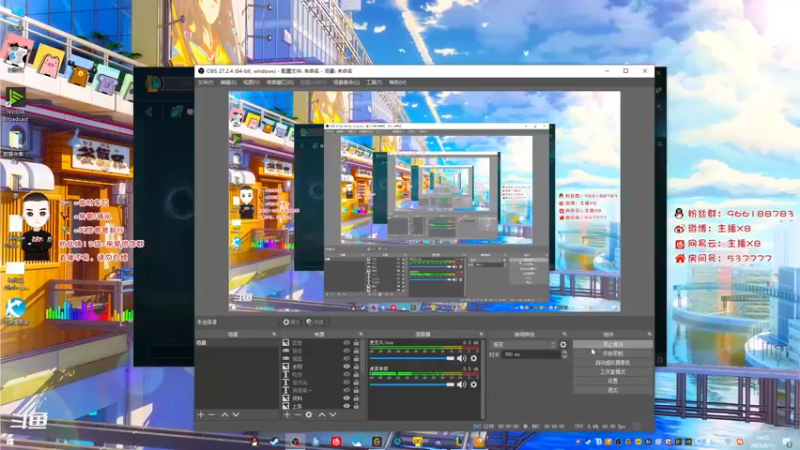The width and height of the screenshot is (800, 450).
Task: Open source properties gear in the sources toolbar
Action: tap(309, 415)
